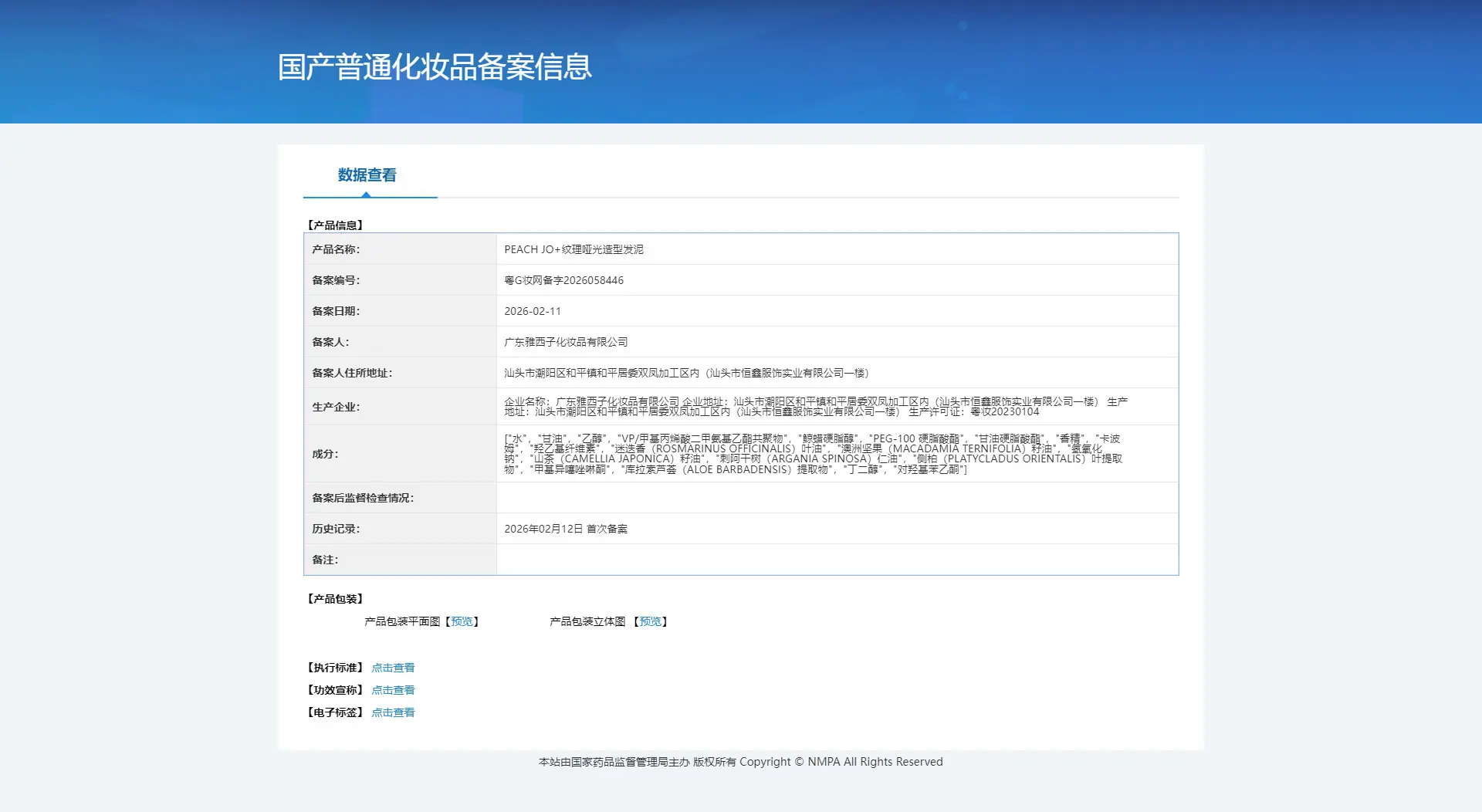The height and width of the screenshot is (812, 1482).
Task: Click the 成分 row label
Action: click(325, 454)
